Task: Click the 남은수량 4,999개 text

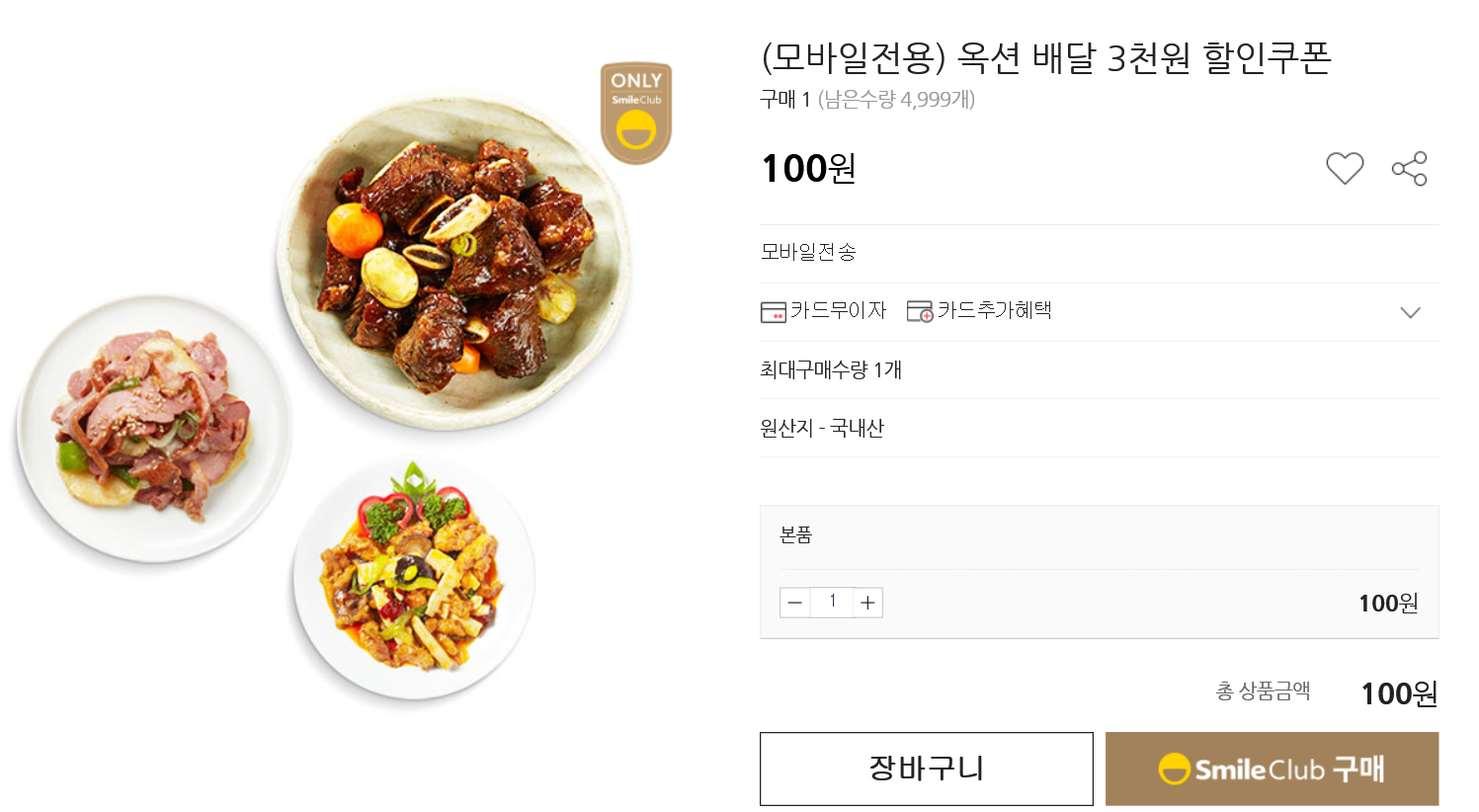Action: point(896,100)
